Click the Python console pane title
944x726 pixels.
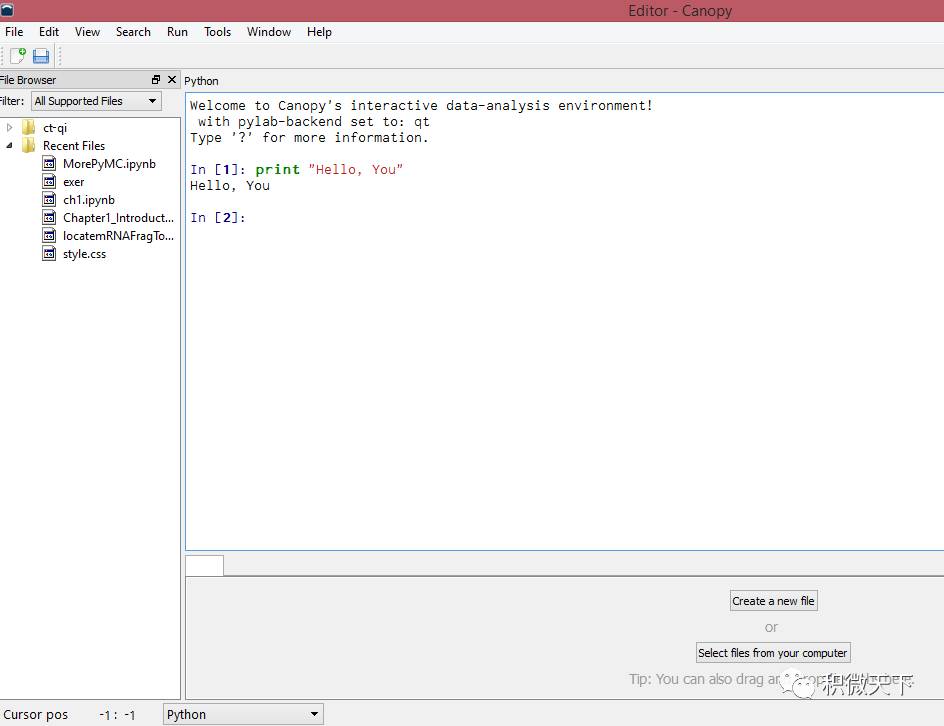(x=201, y=81)
